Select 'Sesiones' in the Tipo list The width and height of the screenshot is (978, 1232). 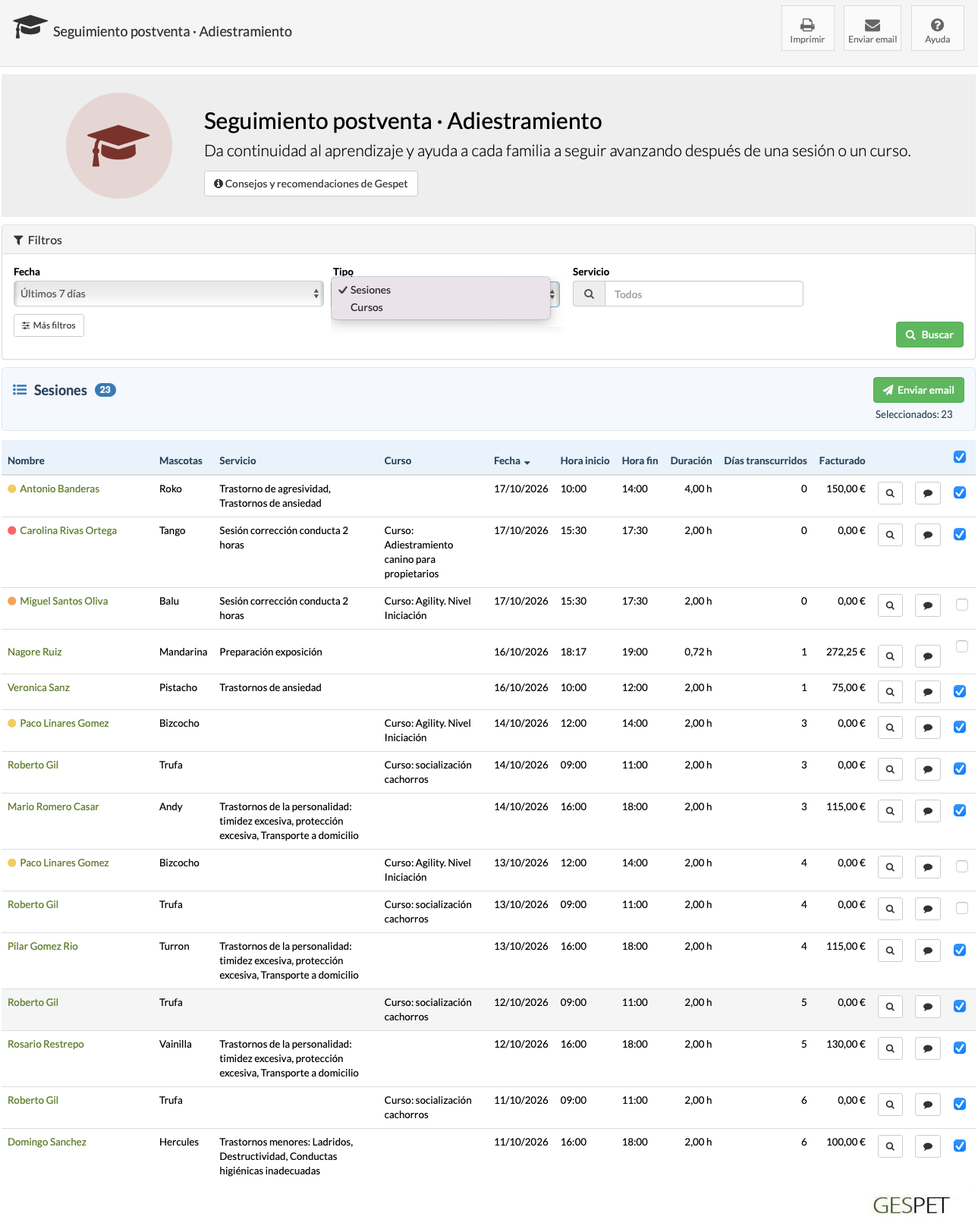click(x=440, y=290)
